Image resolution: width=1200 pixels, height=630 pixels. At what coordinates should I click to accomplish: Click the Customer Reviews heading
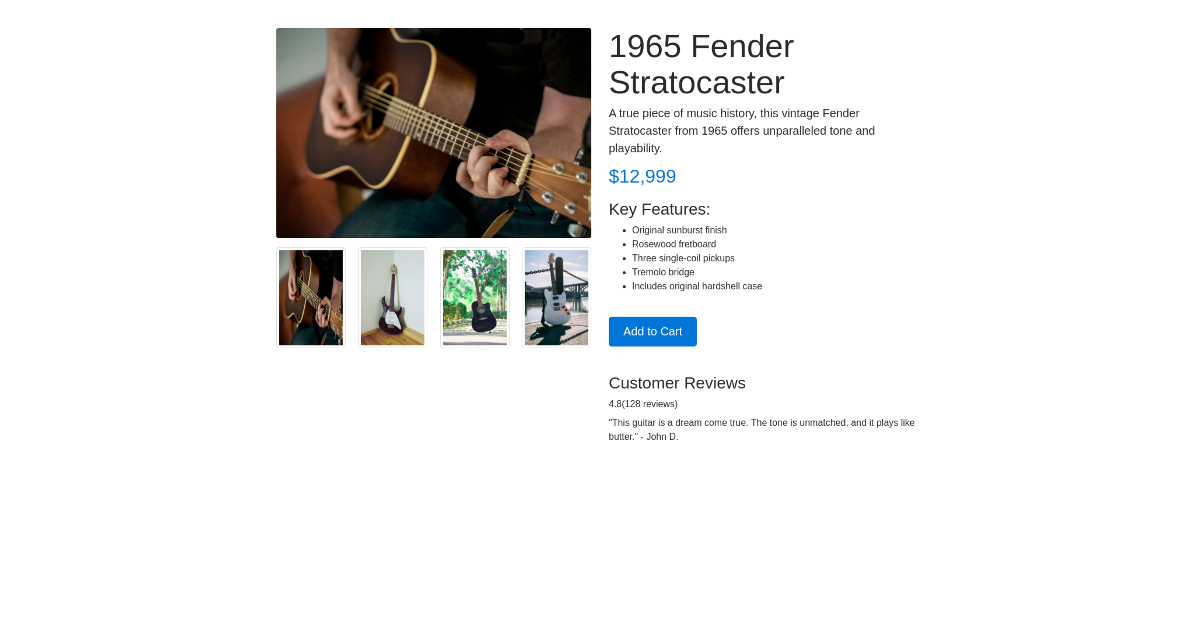click(x=677, y=383)
